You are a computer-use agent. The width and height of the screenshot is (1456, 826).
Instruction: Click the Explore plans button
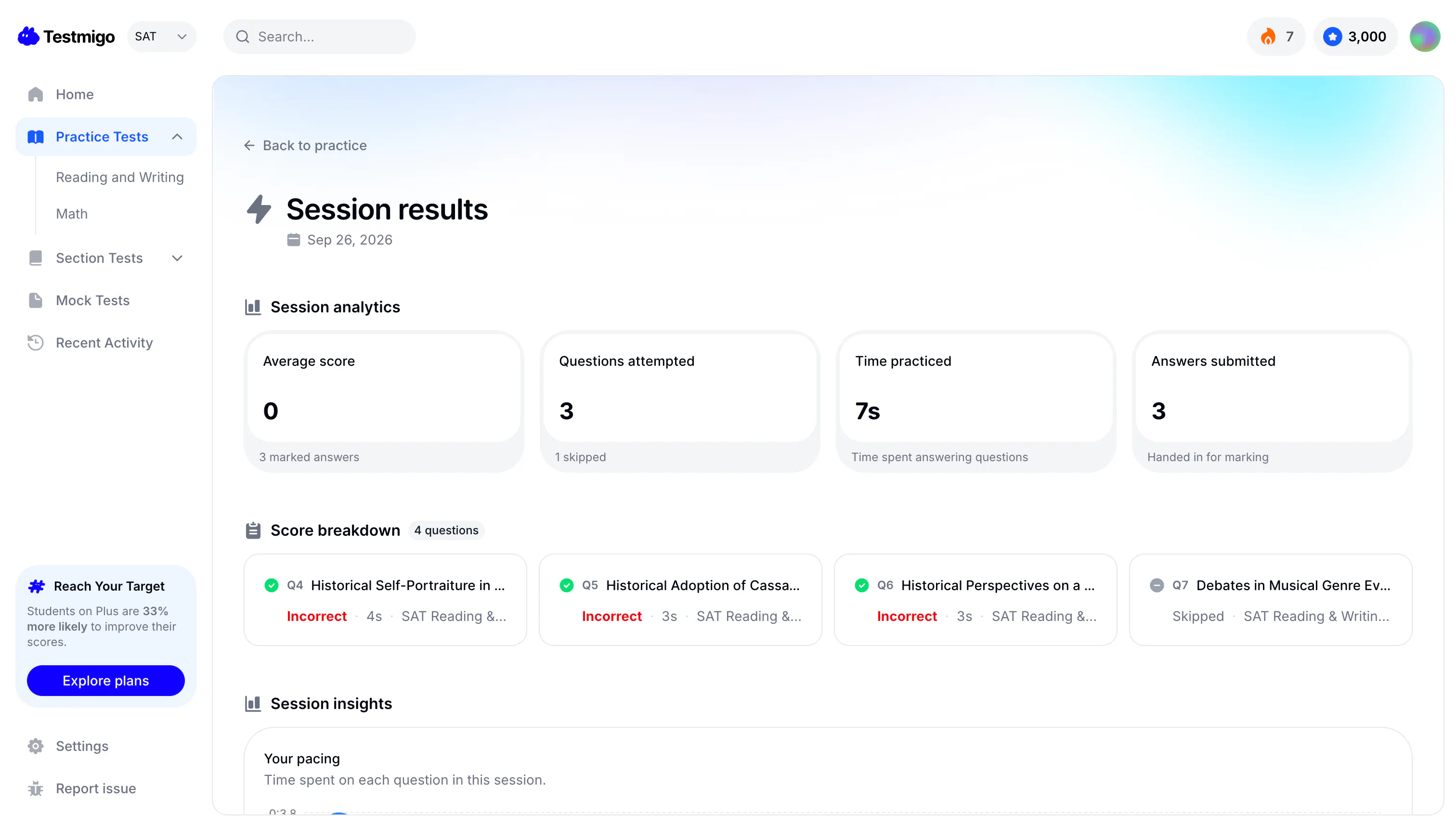(x=105, y=680)
